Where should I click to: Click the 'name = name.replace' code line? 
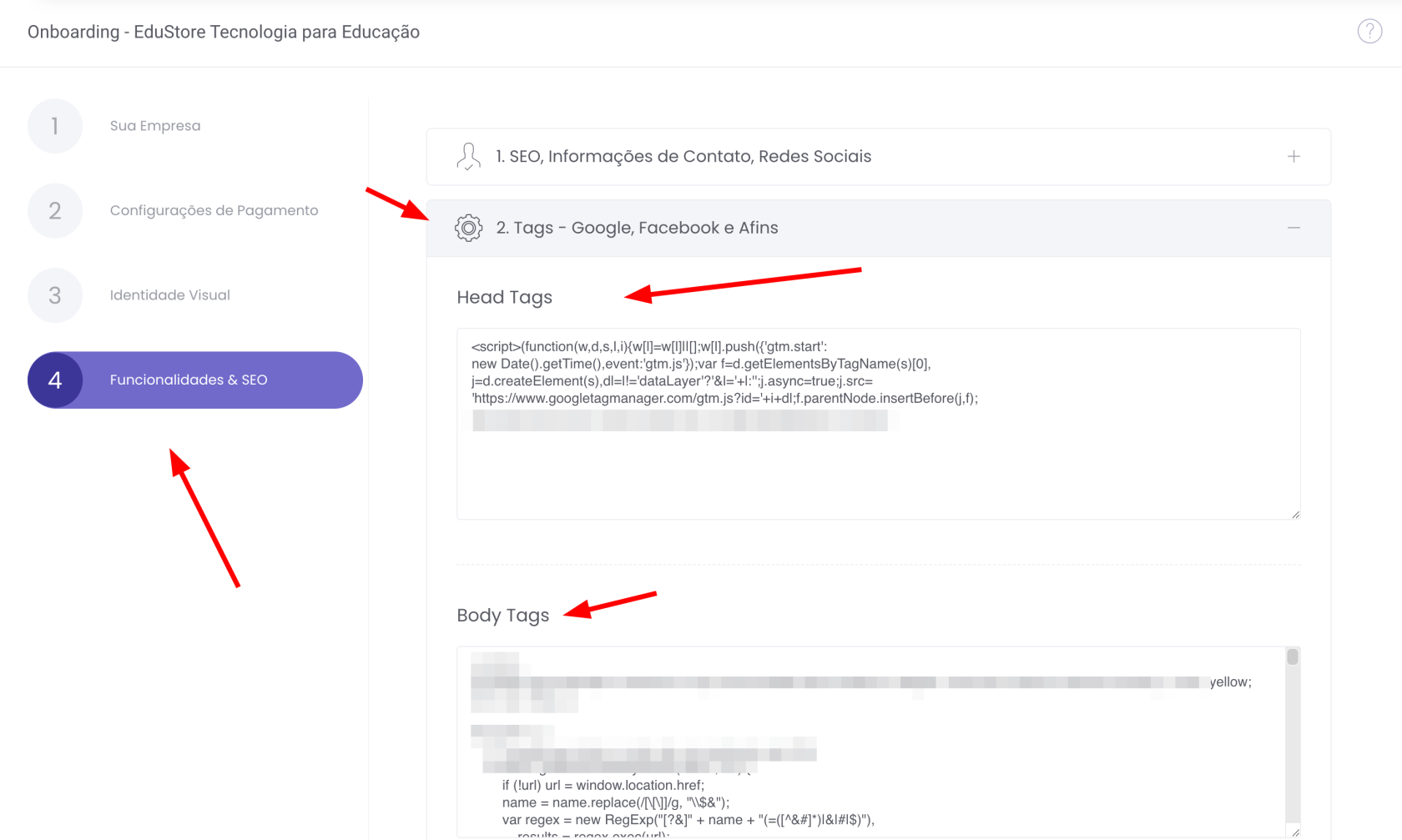(x=616, y=802)
